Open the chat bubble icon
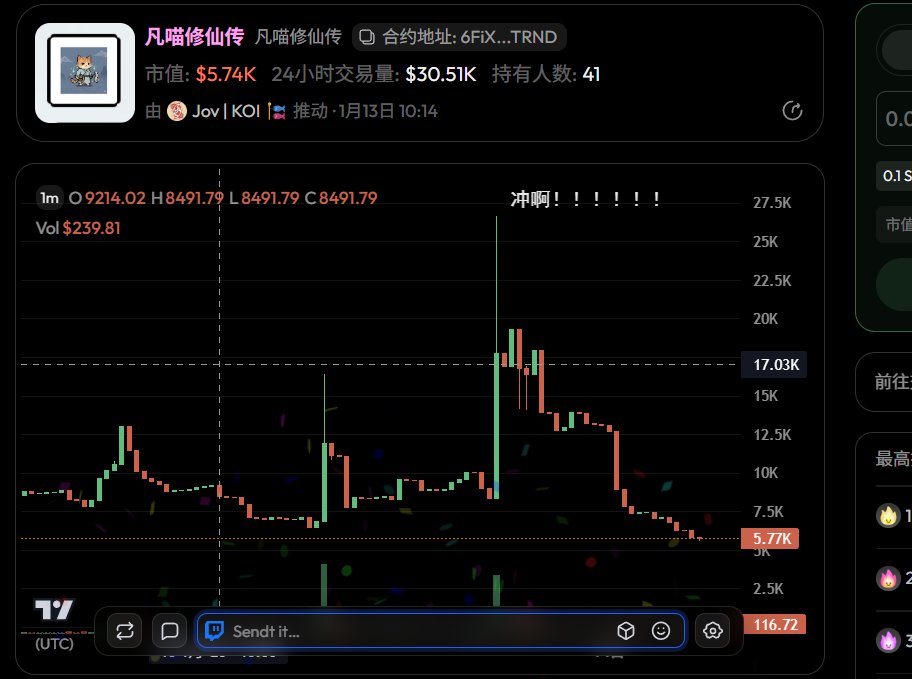Screen dimensions: 912x679 coord(169,631)
